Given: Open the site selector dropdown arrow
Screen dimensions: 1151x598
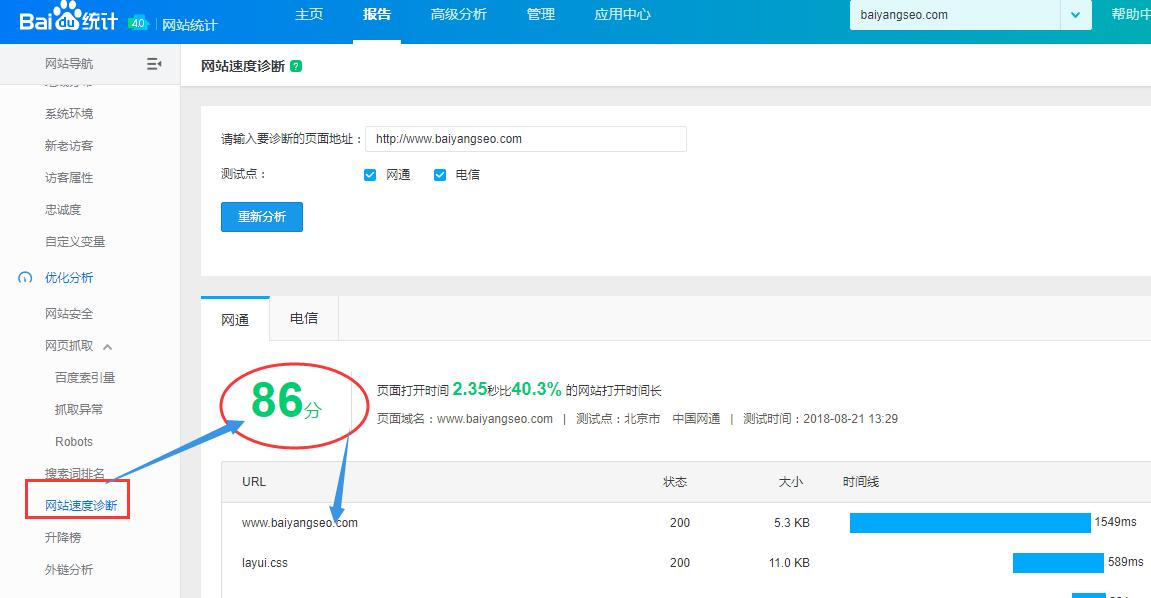Looking at the screenshot, I should pos(1075,15).
